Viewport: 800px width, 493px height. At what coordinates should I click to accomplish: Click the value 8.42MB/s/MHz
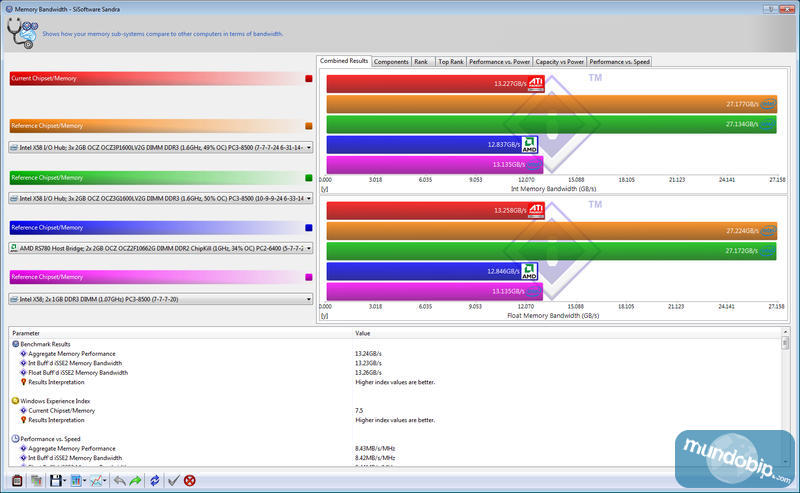tap(375, 458)
